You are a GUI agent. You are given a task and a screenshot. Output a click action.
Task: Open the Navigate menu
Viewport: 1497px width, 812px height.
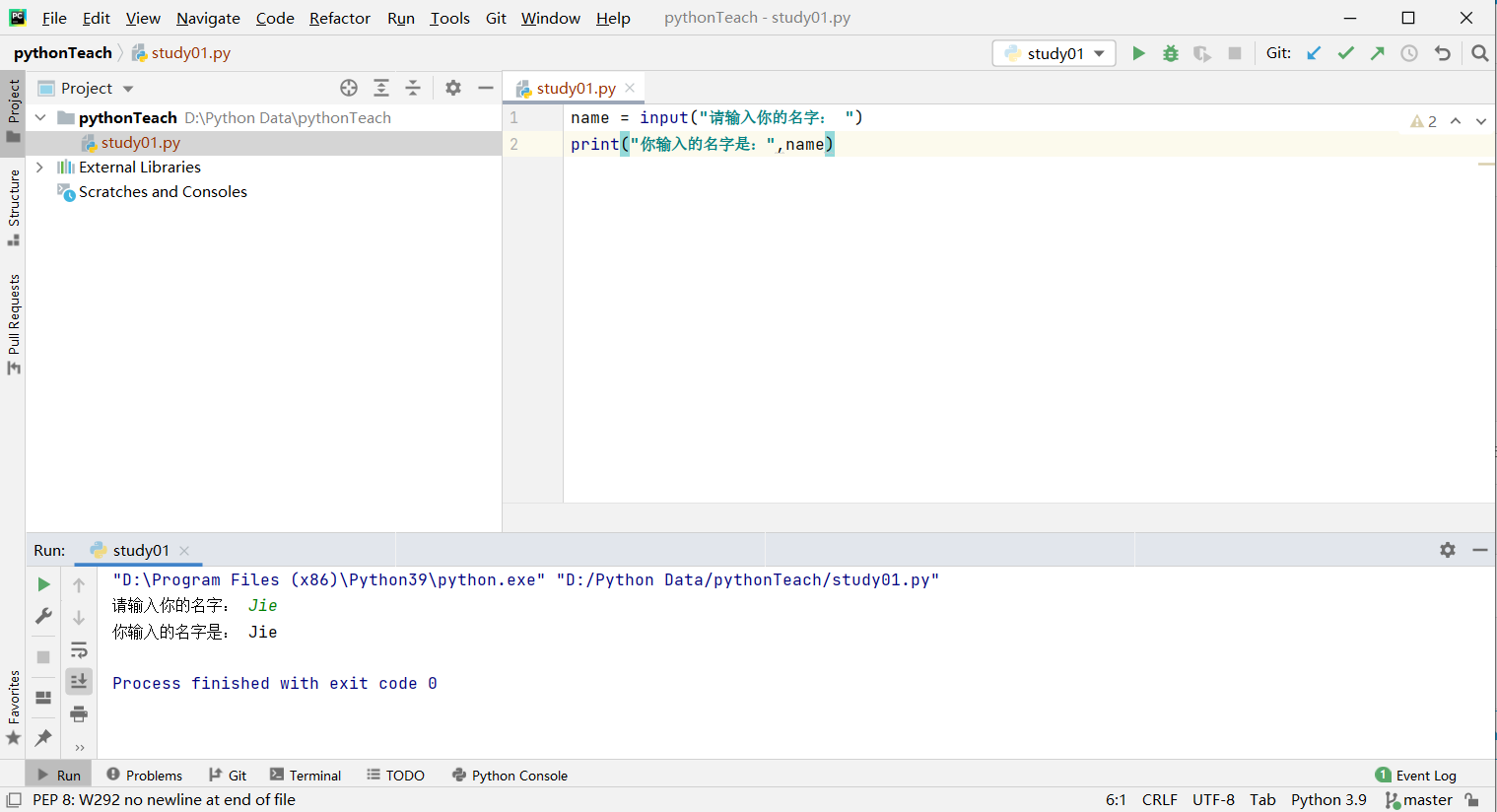pos(208,18)
